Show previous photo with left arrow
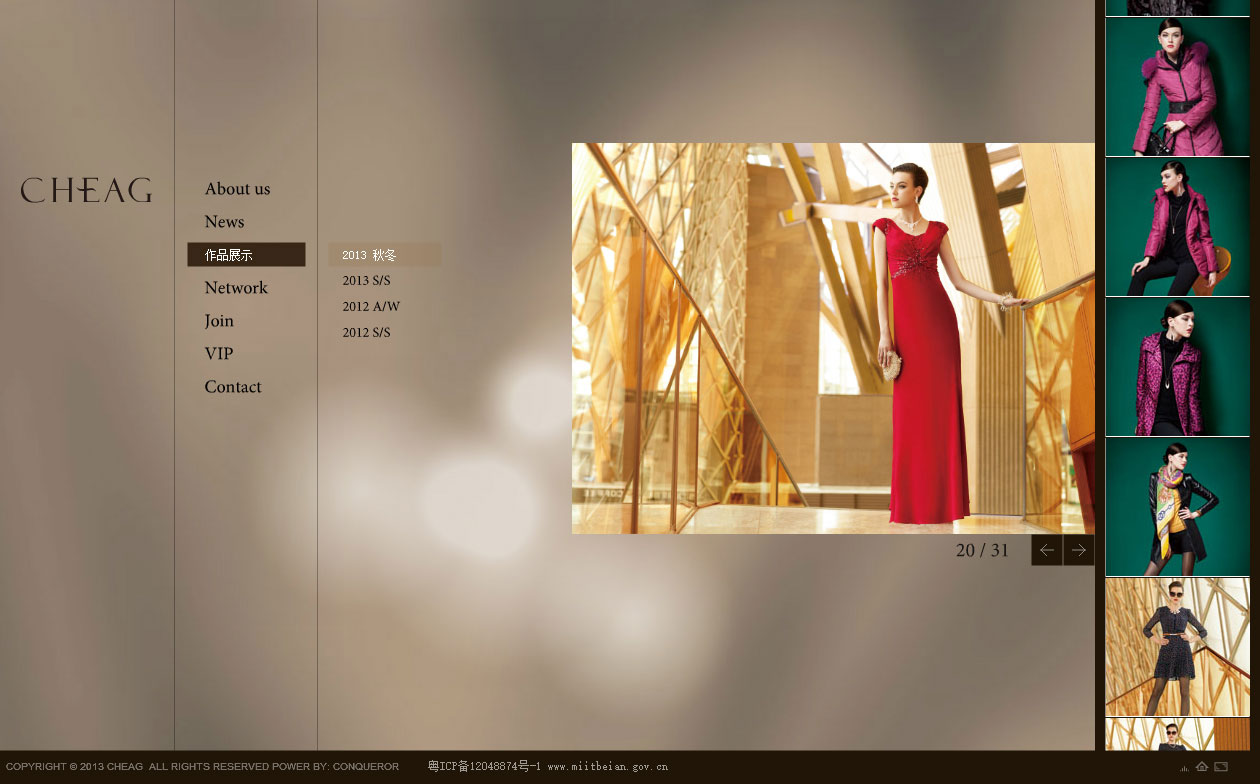The width and height of the screenshot is (1260, 784). (1047, 550)
